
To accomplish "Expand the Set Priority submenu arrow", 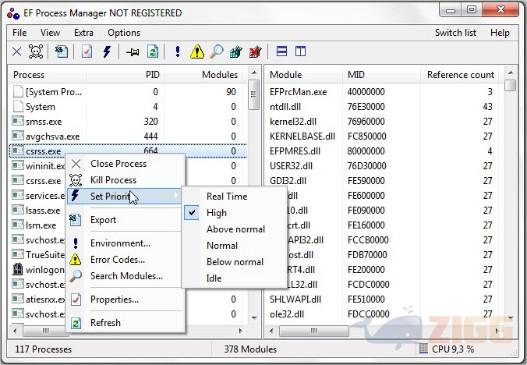I will tap(177, 196).
